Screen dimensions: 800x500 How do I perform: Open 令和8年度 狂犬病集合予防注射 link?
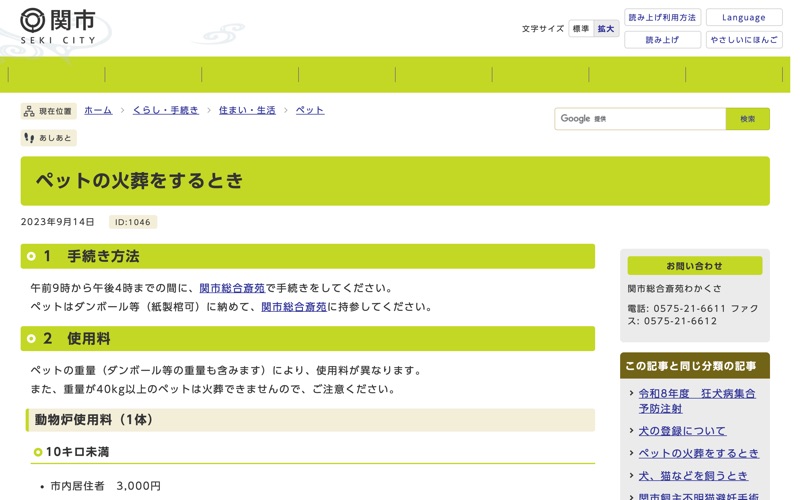[x=697, y=401]
